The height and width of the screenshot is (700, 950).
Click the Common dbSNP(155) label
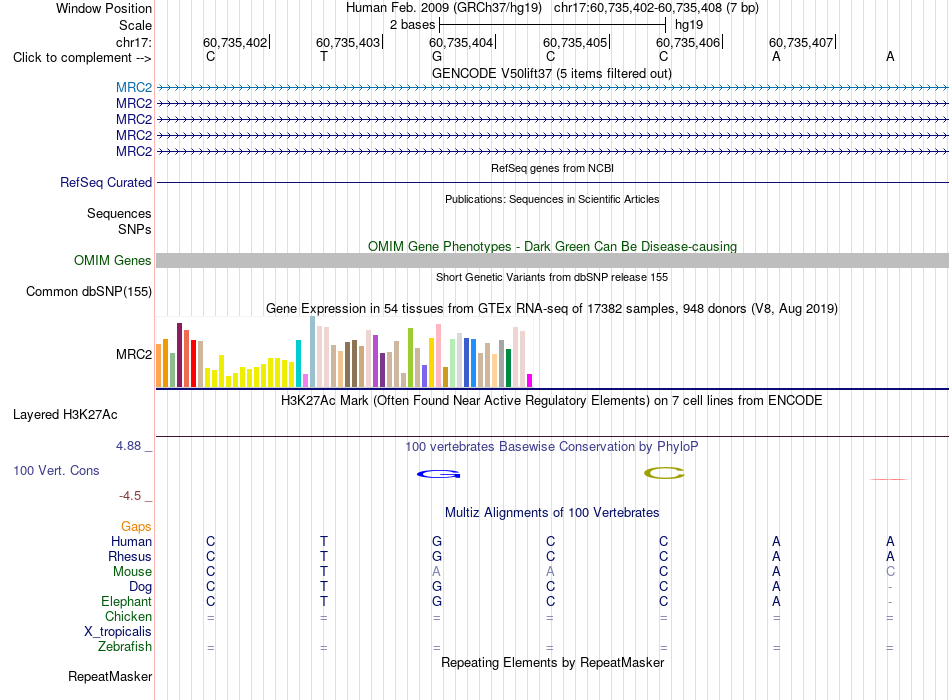pos(88,292)
